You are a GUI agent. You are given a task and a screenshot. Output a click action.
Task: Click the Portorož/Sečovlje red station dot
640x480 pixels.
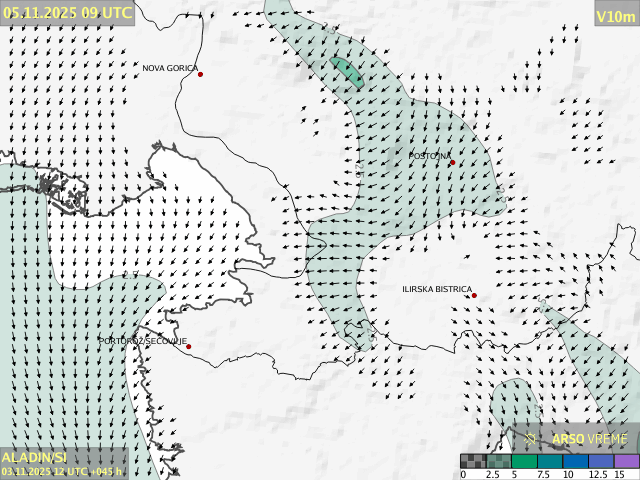coord(188,346)
